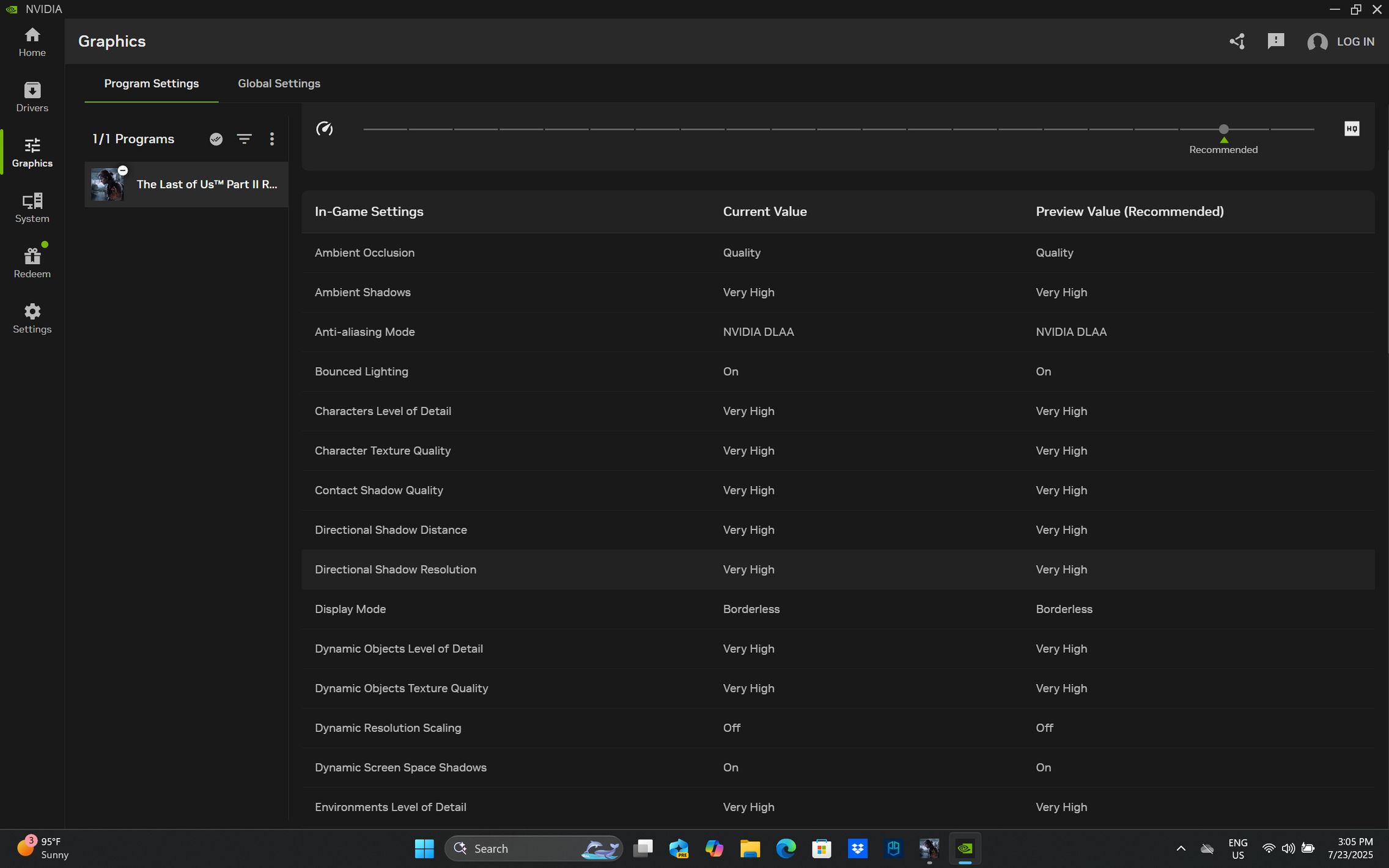Click Directional Shadow Distance label
Image resolution: width=1389 pixels, height=868 pixels.
[x=391, y=530]
